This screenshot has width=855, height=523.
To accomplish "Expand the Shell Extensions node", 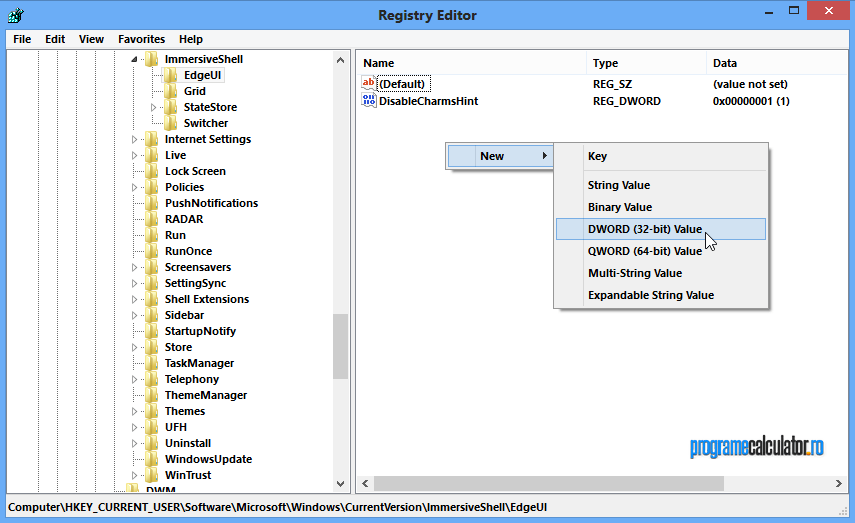I will click(134, 299).
